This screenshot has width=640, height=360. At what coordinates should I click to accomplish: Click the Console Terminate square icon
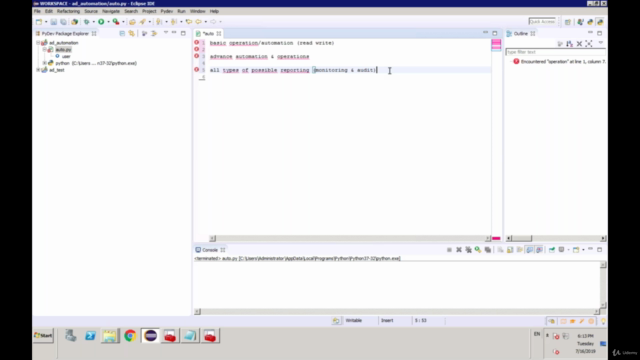(x=449, y=250)
